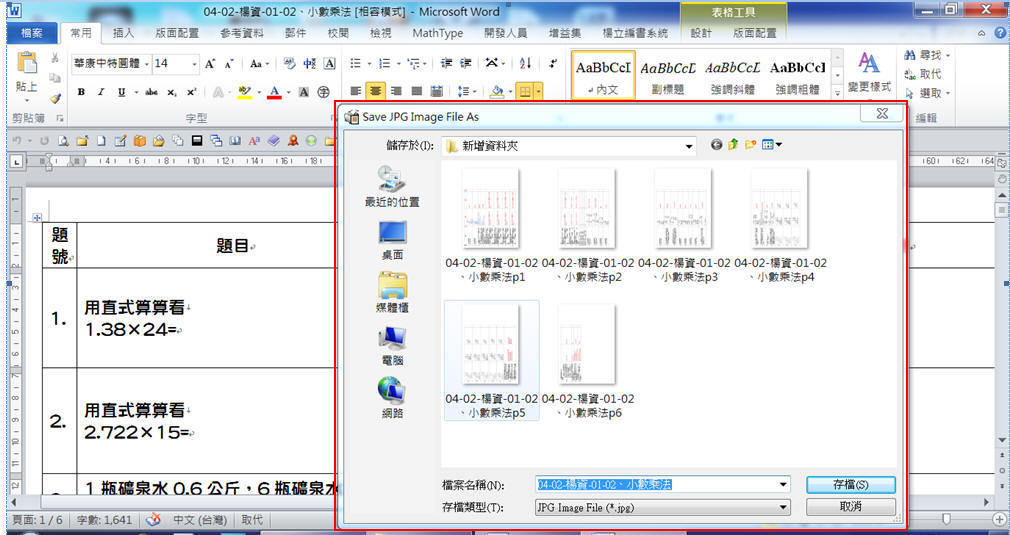Click the superscript x² icon
1010x535 pixels.
(191, 91)
